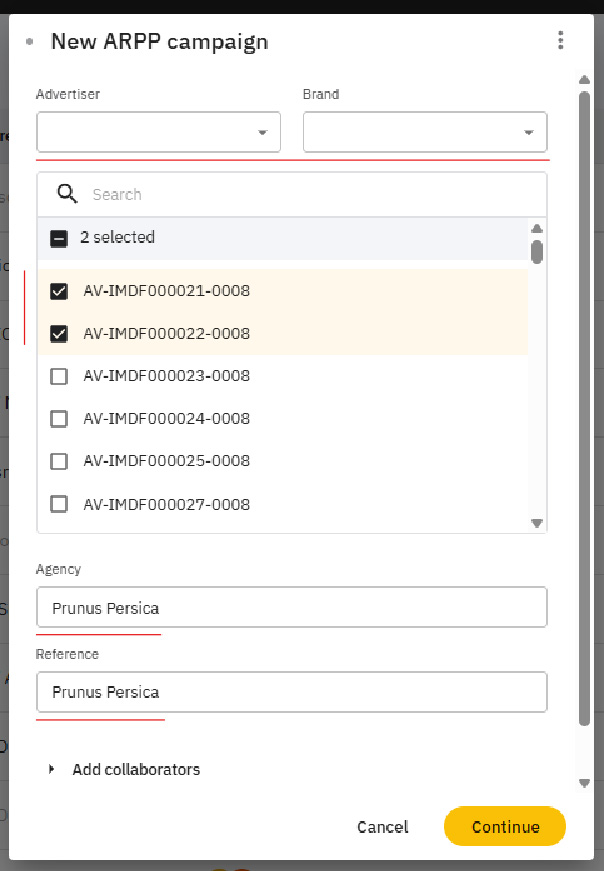Check AV-IMDF000023-0008 checkbox
Viewport: 604px width, 871px height.
coord(59,376)
